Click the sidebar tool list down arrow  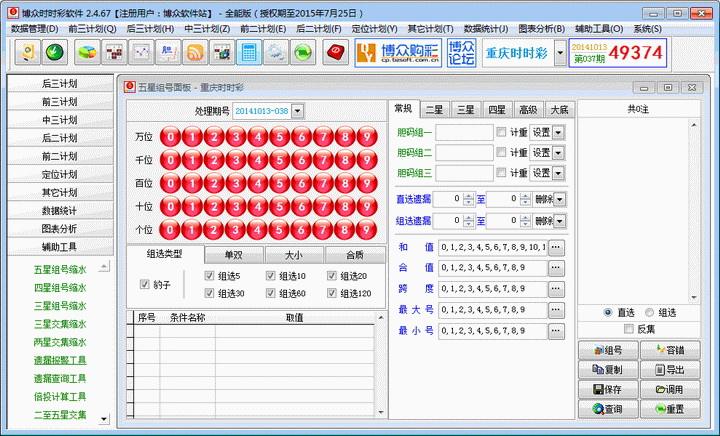(104, 419)
